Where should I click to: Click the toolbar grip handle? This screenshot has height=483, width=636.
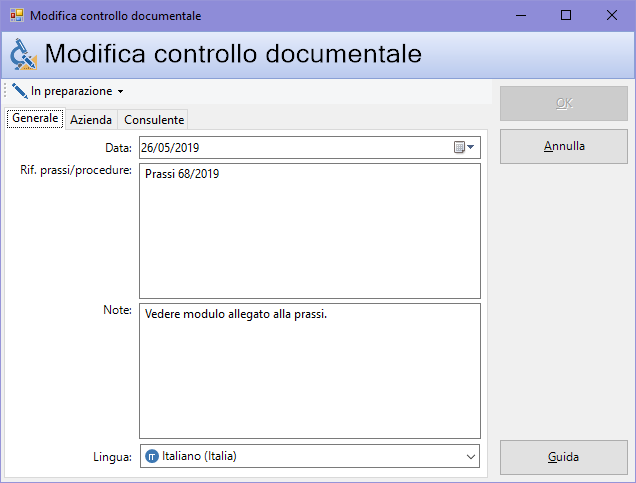click(x=5, y=90)
